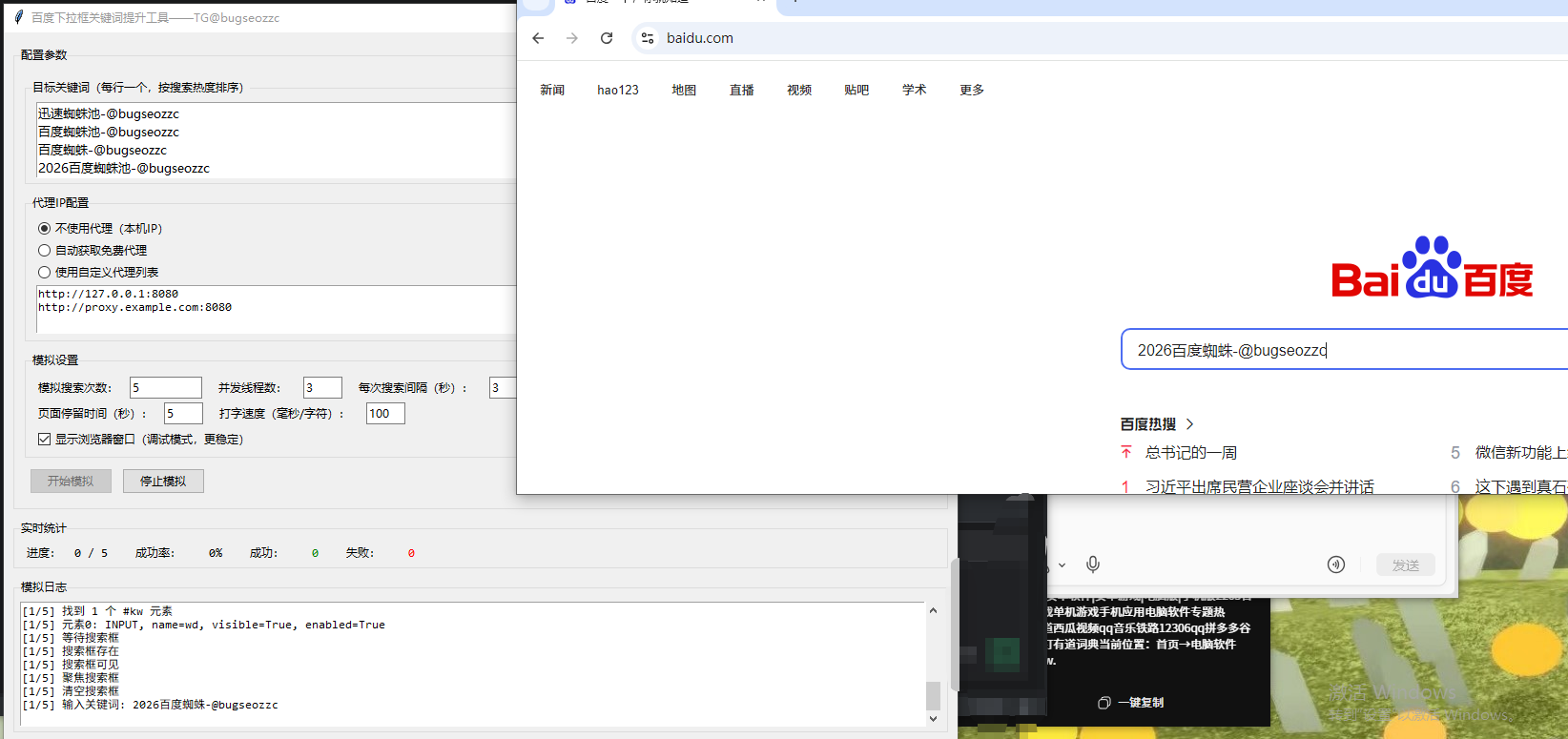Select 自动获取免费代理 radio option
The width and height of the screenshot is (1568, 739).
pos(44,251)
